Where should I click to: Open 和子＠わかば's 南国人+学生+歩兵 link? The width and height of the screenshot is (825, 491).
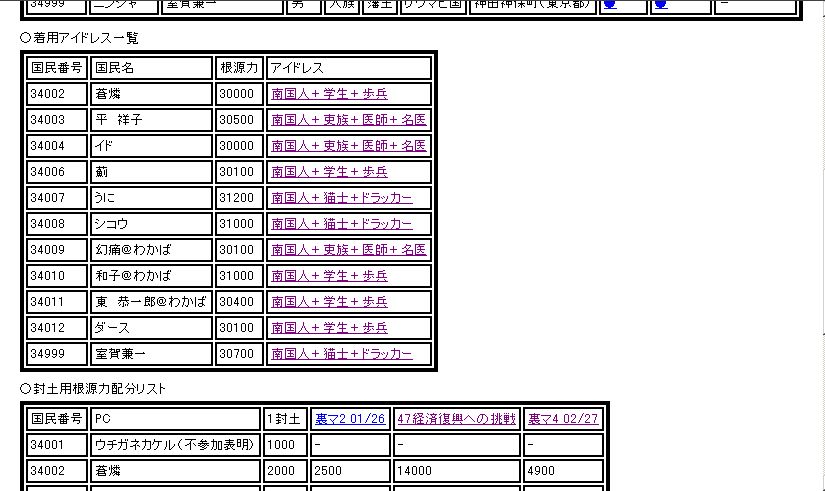[x=329, y=276]
